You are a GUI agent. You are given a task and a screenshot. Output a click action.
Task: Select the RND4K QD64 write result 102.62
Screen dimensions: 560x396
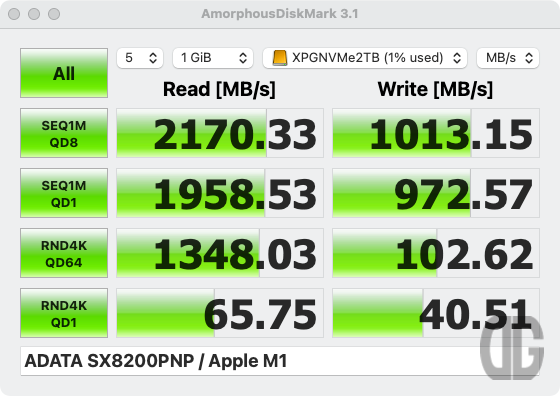[x=436, y=253]
